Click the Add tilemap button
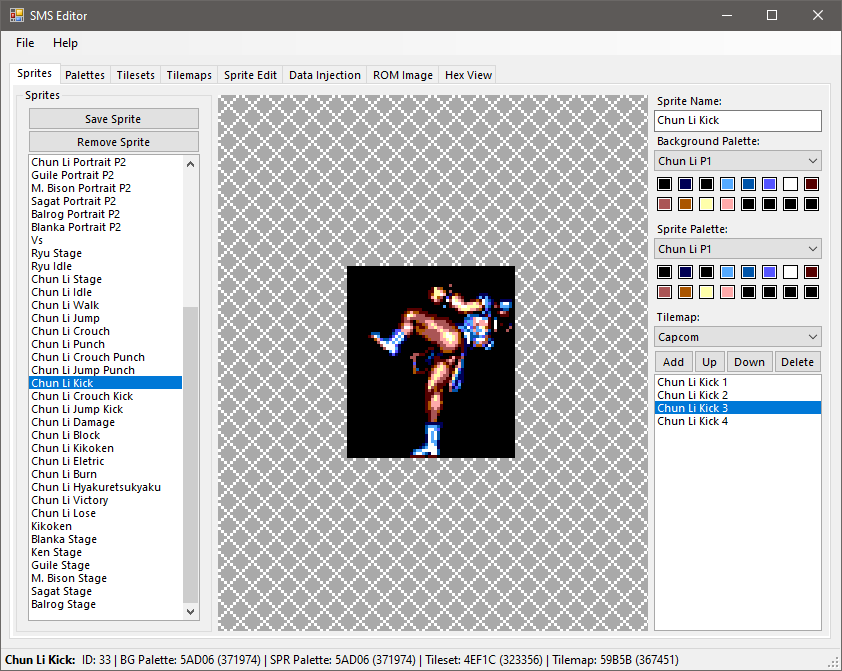 pyautogui.click(x=673, y=362)
